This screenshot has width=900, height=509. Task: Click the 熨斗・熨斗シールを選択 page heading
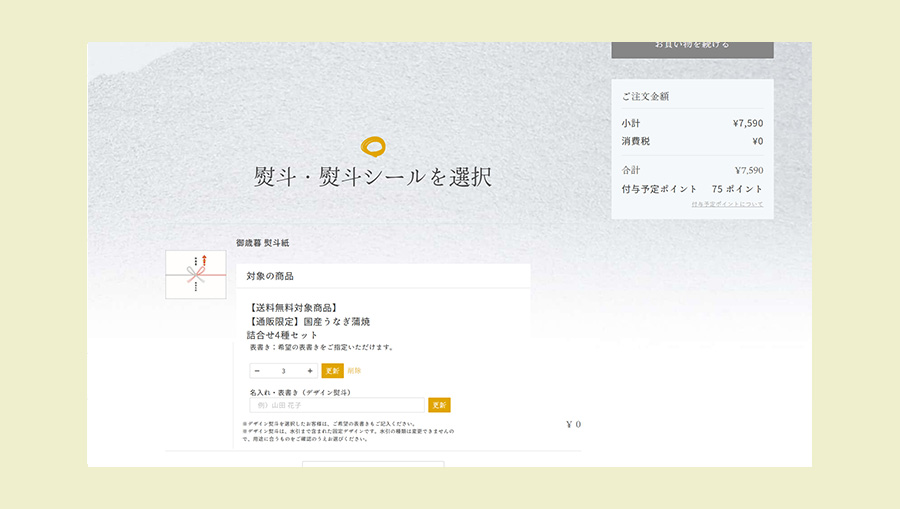(373, 178)
